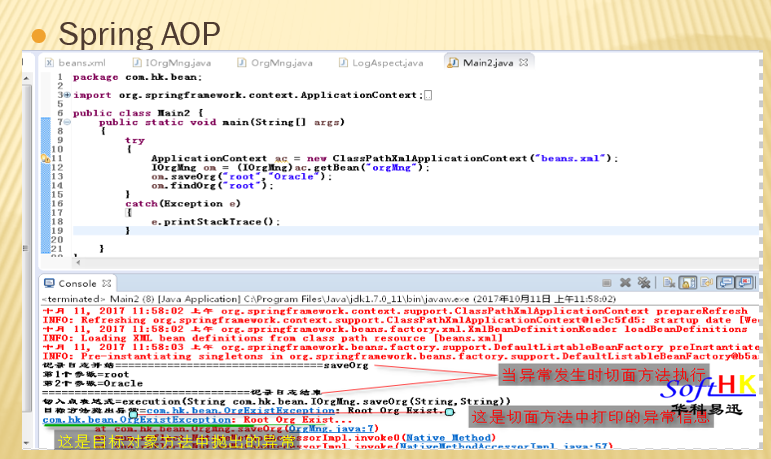Click the "INFO: Pre-instantiating singletons" console line
Screen dimensions: 771x459
click(x=400, y=356)
